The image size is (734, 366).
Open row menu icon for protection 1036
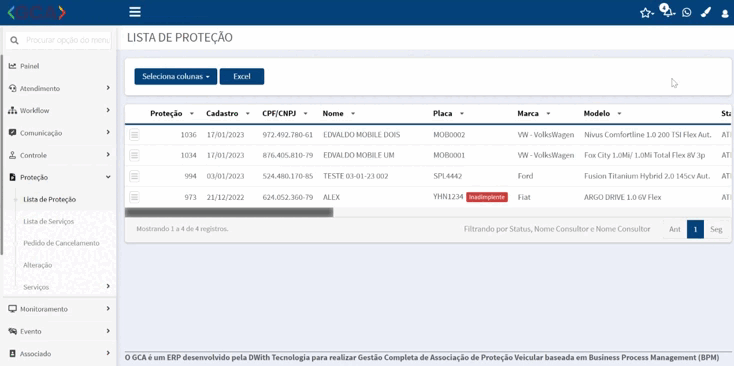click(x=134, y=135)
